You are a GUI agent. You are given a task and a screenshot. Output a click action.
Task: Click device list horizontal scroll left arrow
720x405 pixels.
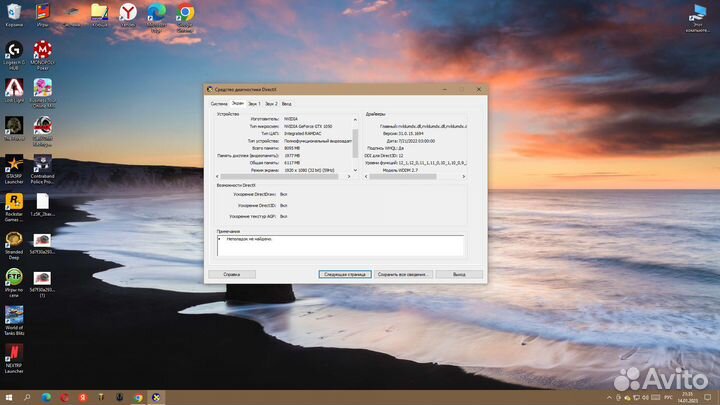coord(218,176)
